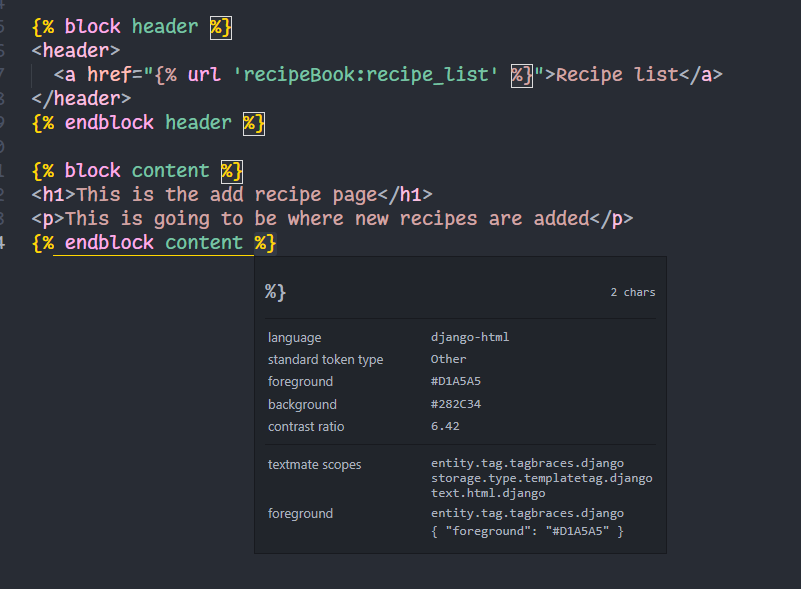
Task: Click the 'content' word in block content
Action: 171,171
